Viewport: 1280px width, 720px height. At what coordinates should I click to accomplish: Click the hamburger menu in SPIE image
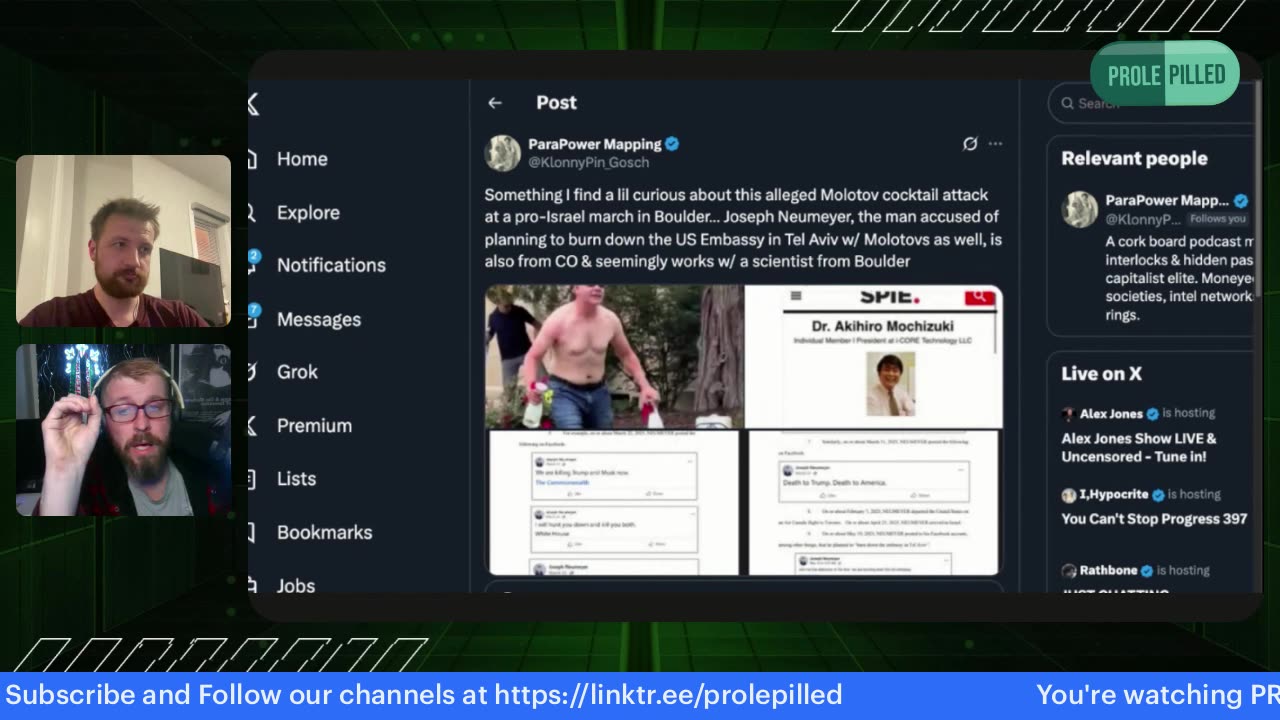tap(796, 295)
